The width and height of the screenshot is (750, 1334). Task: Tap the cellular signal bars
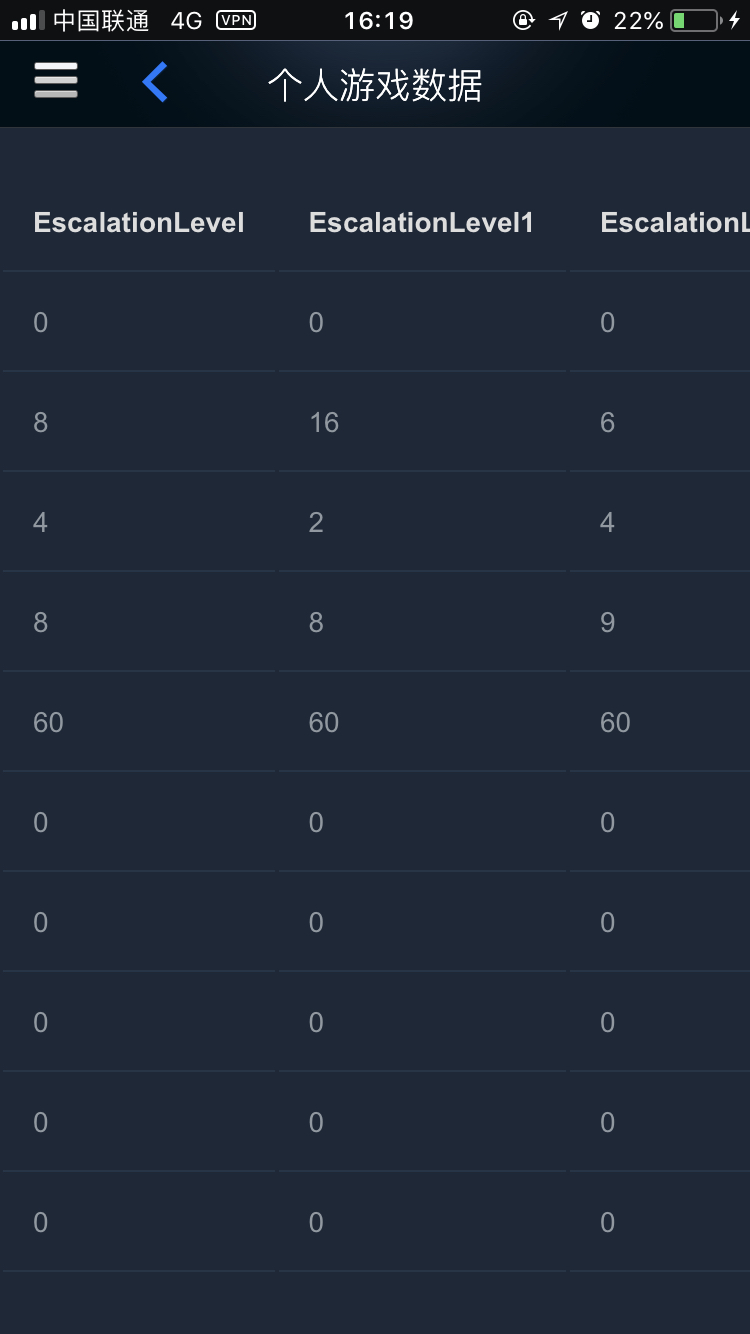28,21
